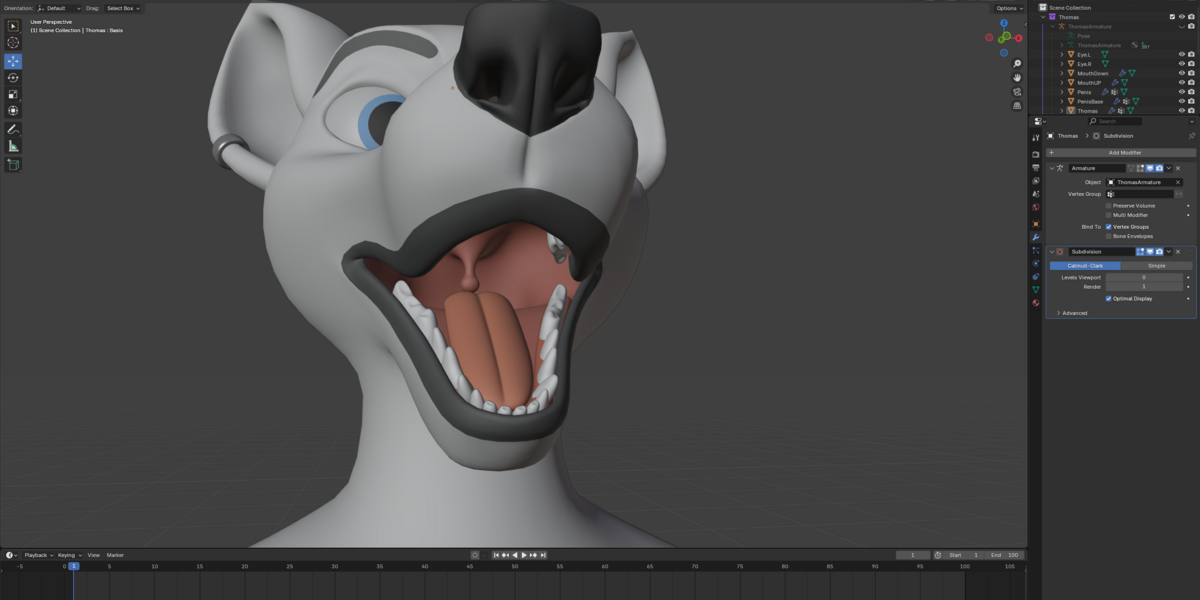This screenshot has height=600, width=1200.
Task: Select the Annotate tool
Action: pos(13,129)
